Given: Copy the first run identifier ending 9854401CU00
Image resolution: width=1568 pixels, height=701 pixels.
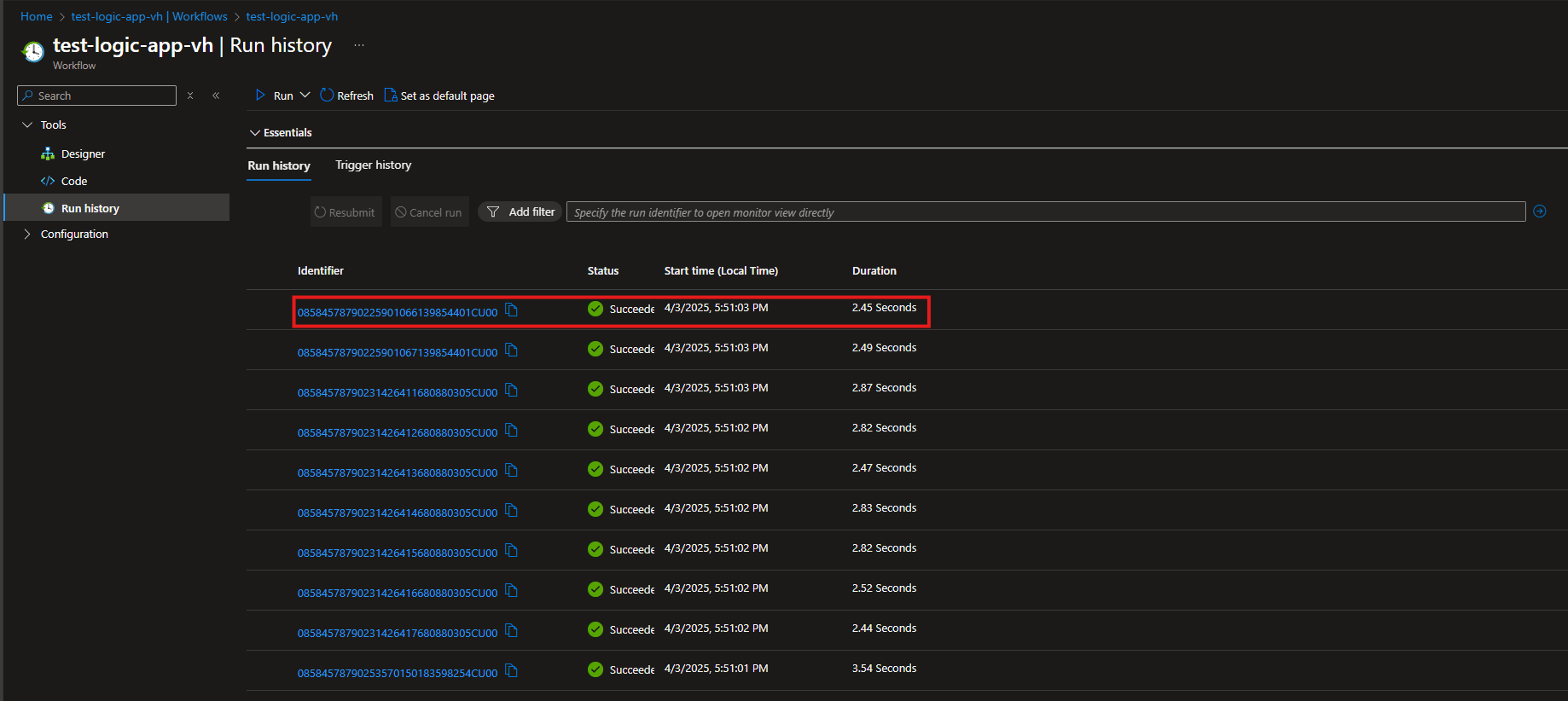Looking at the screenshot, I should [x=511, y=310].
